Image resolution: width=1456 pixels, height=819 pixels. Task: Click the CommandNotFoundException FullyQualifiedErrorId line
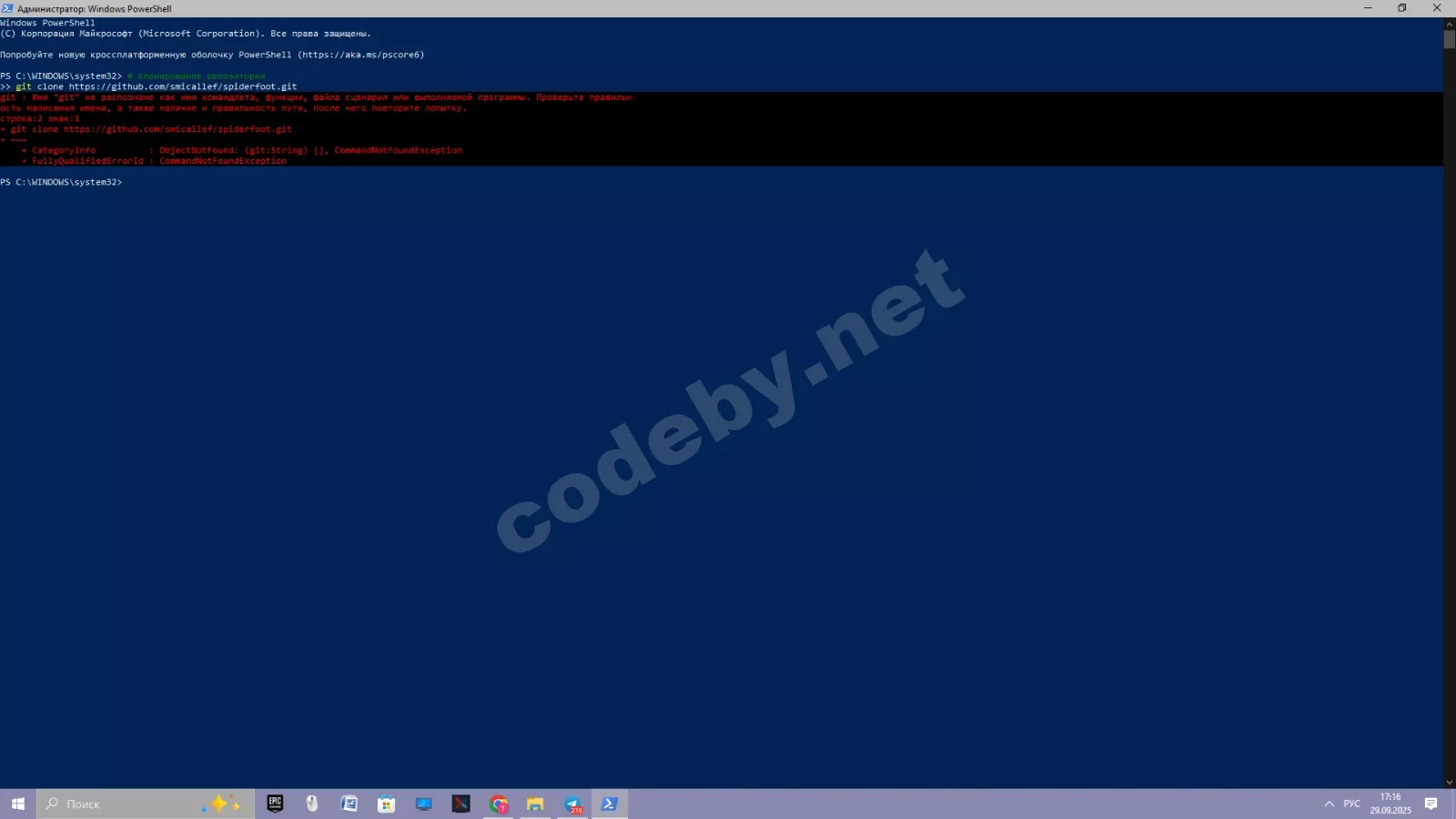pos(155,161)
